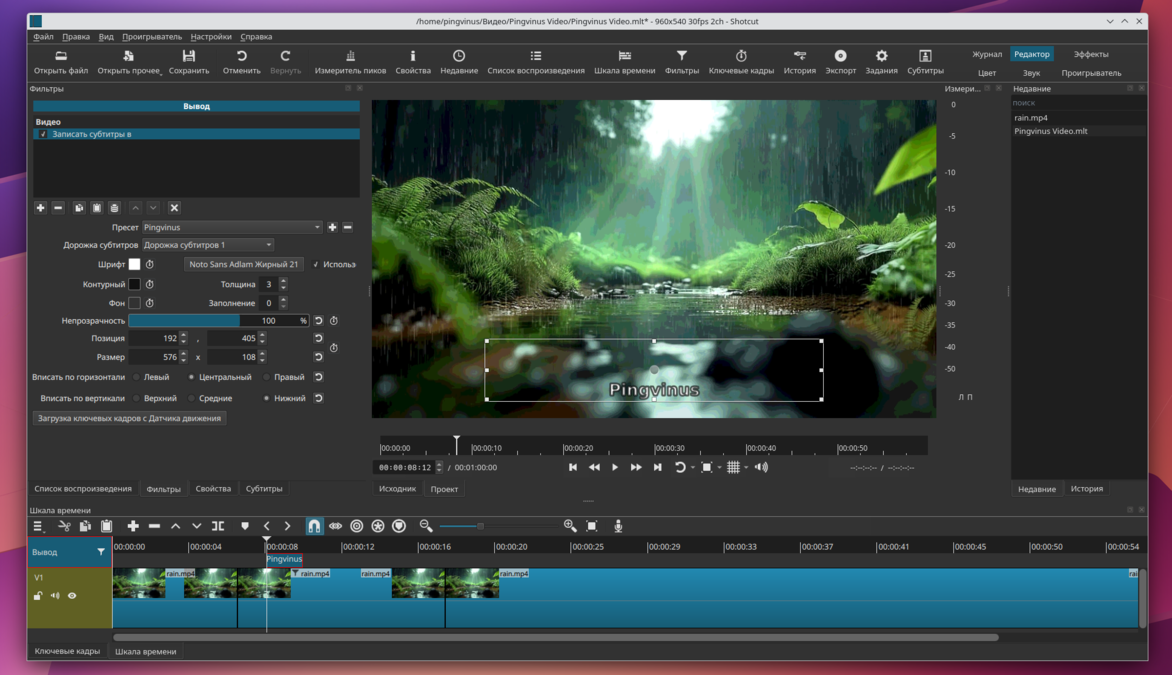Hide track V1 with the eye icon

pyautogui.click(x=73, y=596)
